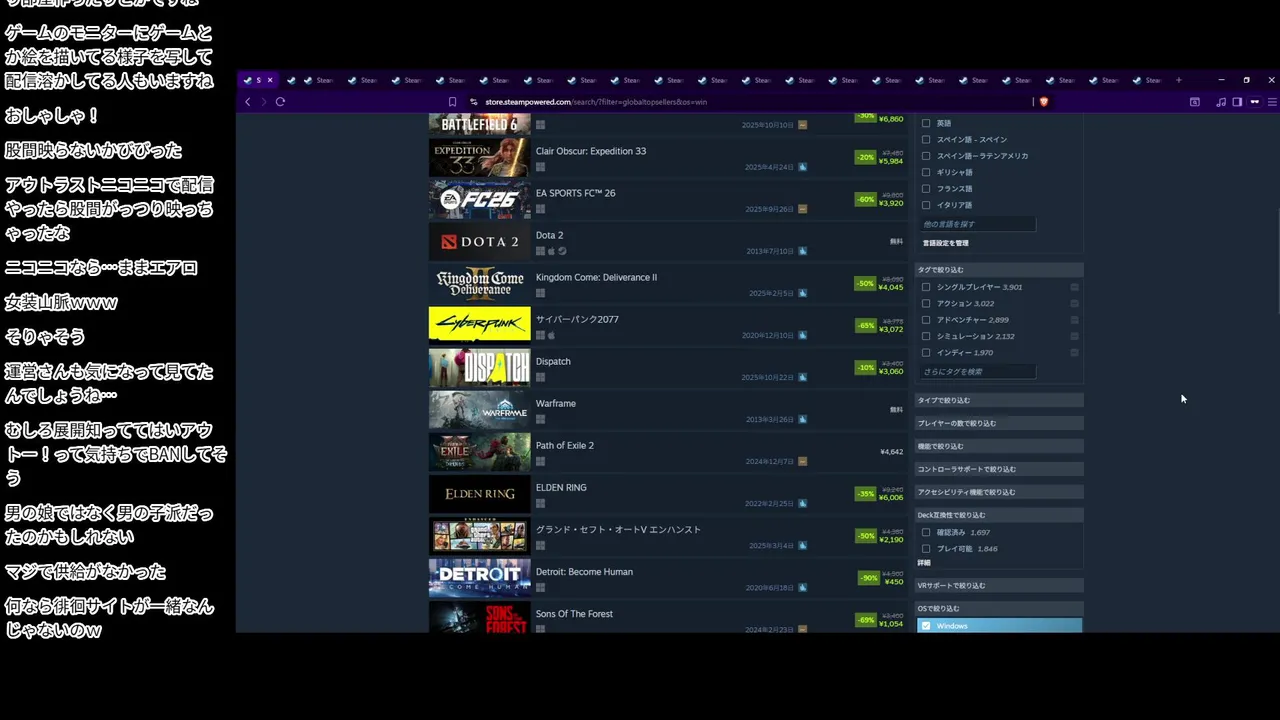Click the review icon for Kingdom Come: Deliverance II
Image resolution: width=1280 pixels, height=720 pixels.
[802, 293]
